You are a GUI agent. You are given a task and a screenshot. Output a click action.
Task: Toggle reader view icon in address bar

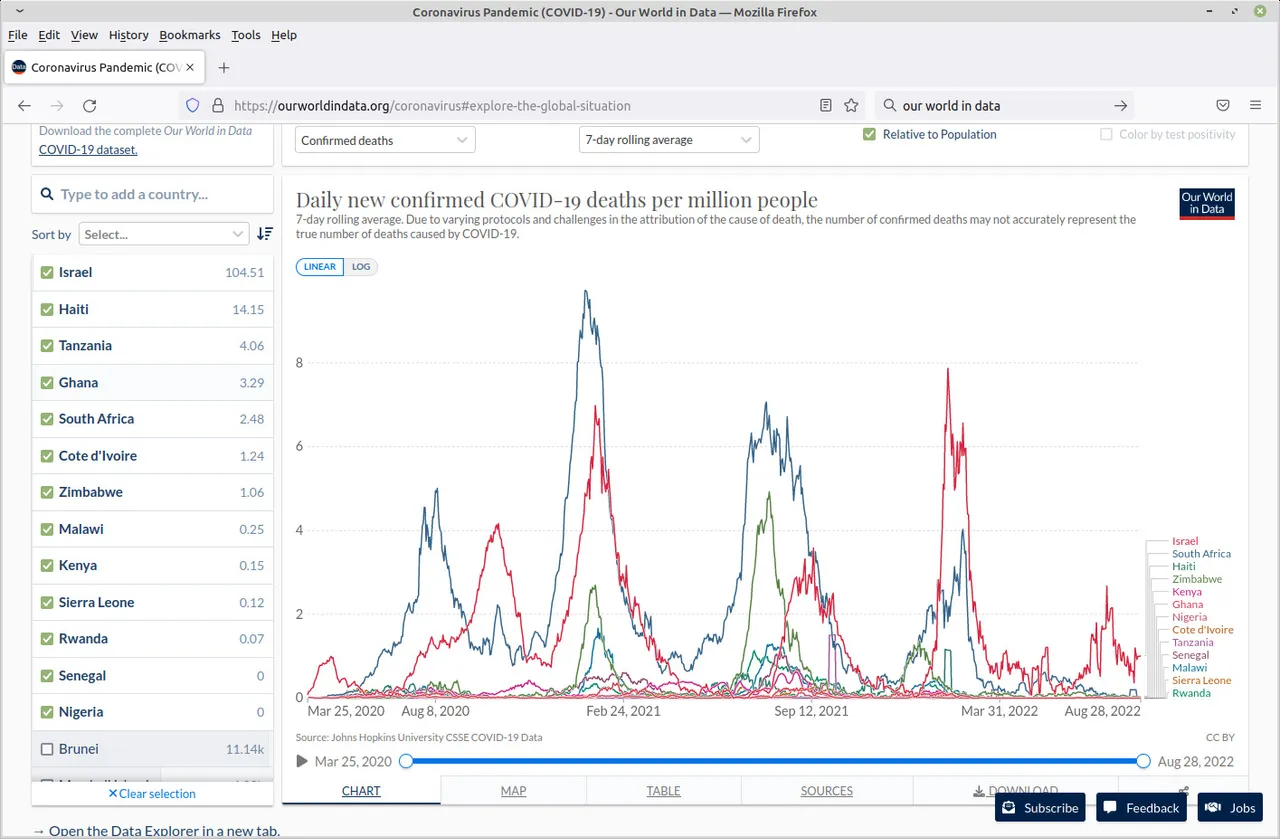(x=826, y=105)
